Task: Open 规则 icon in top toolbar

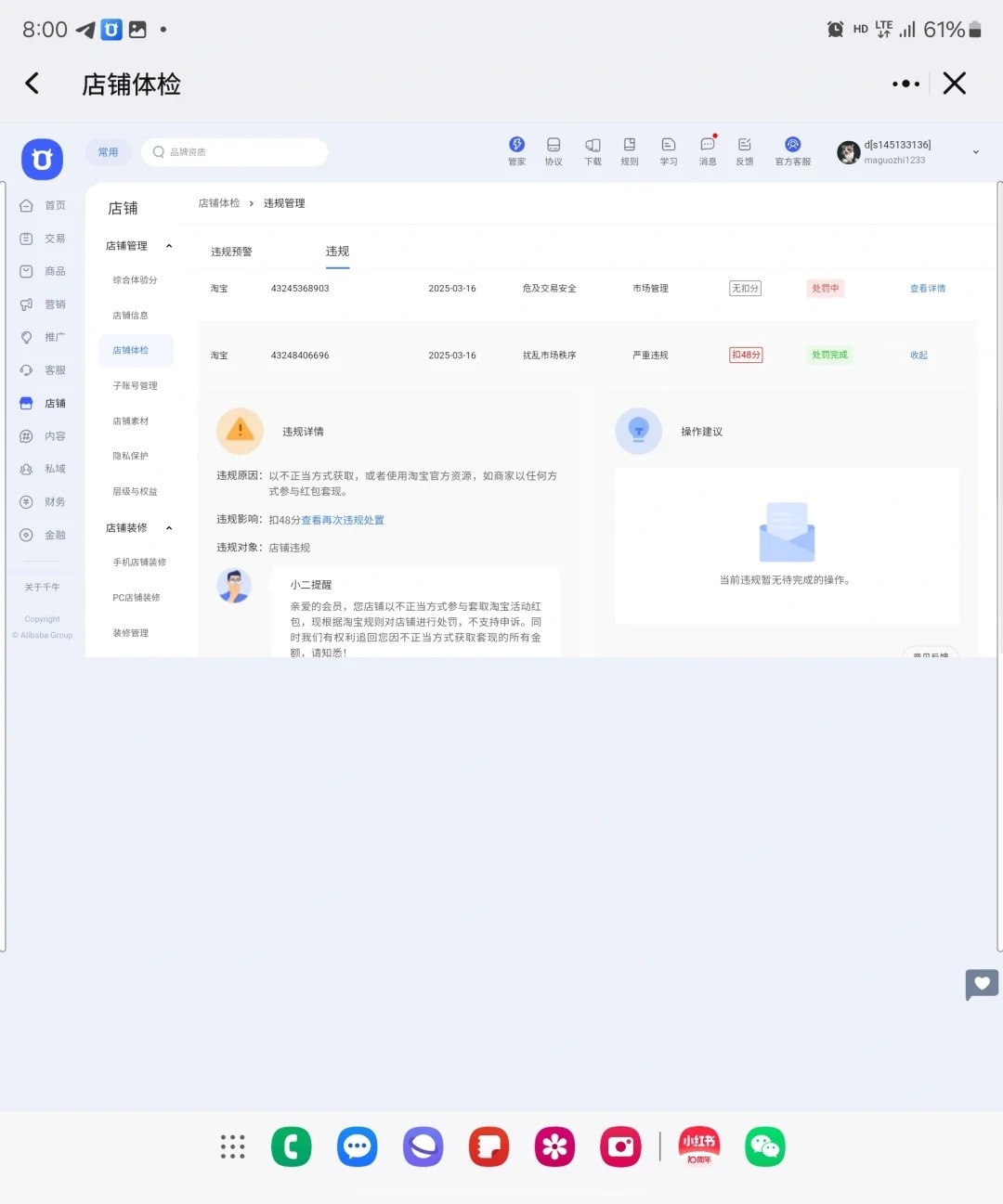Action: (630, 150)
